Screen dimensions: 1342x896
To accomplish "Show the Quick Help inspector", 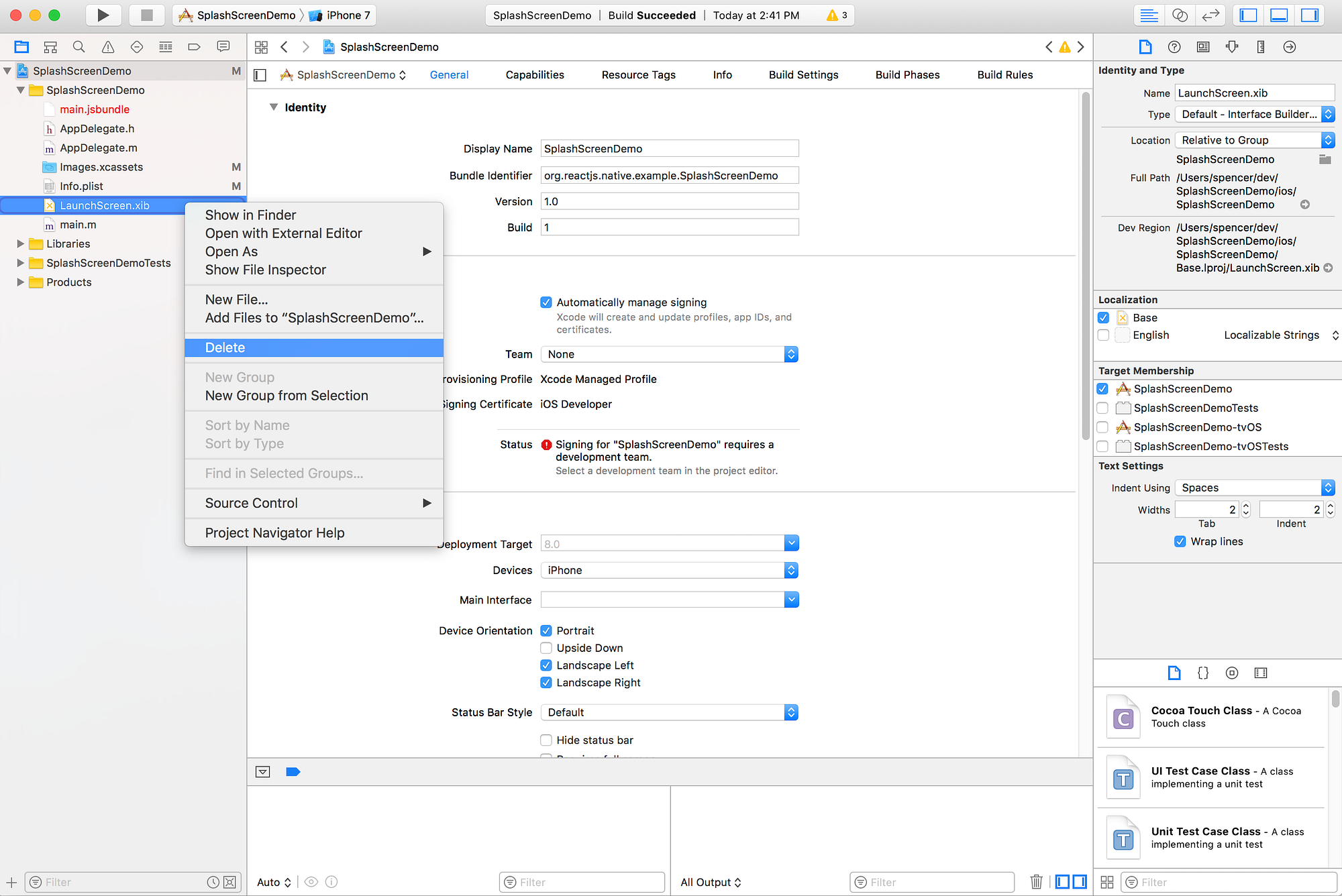I will tap(1174, 47).
